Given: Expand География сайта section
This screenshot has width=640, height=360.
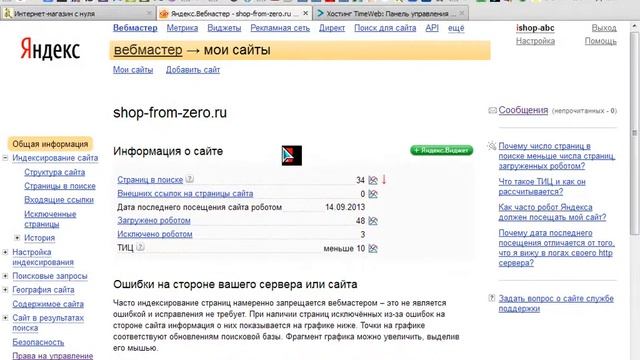Looking at the screenshot, I should (x=5, y=289).
